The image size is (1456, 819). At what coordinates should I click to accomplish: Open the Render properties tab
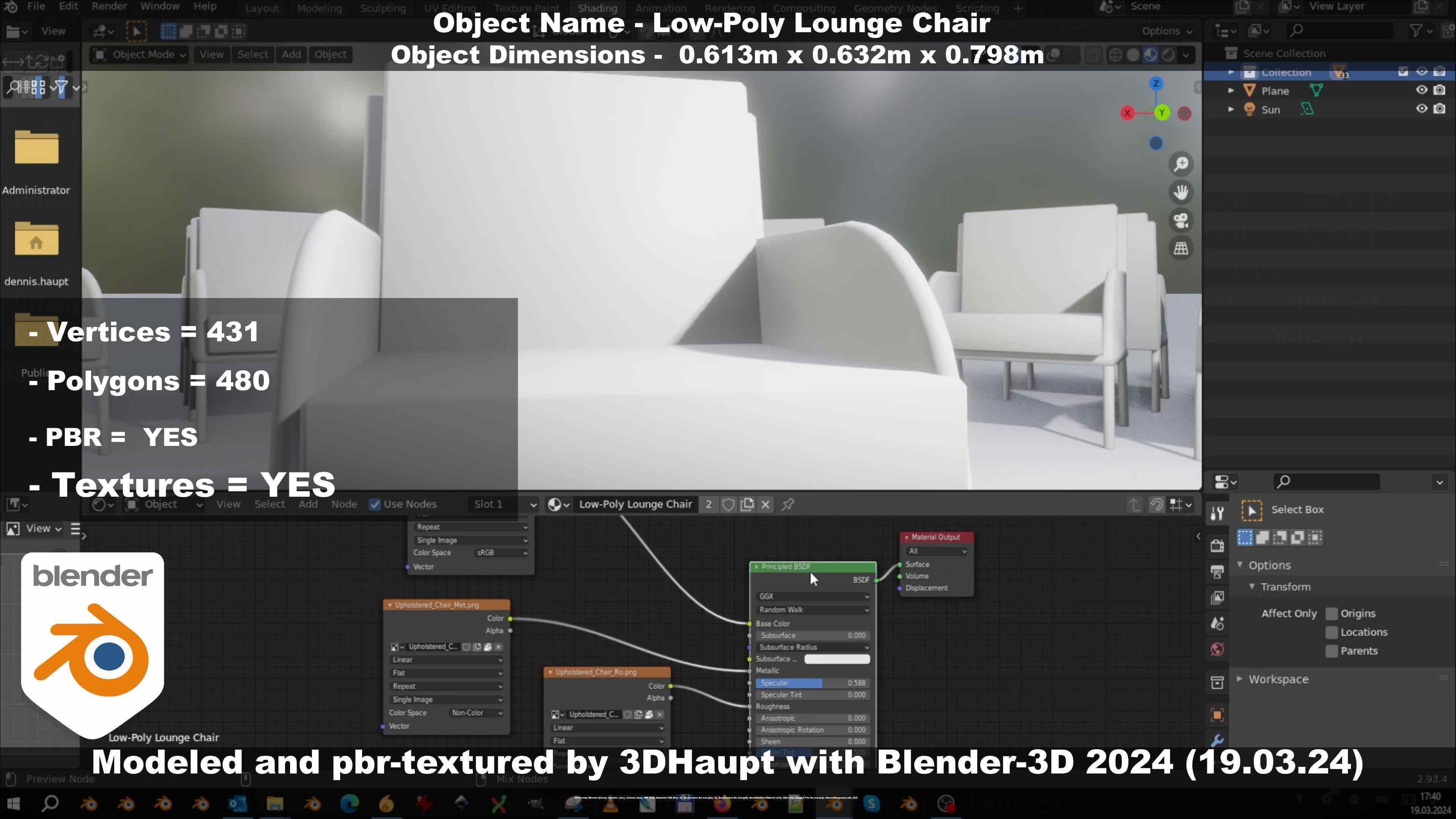pos(1218,546)
